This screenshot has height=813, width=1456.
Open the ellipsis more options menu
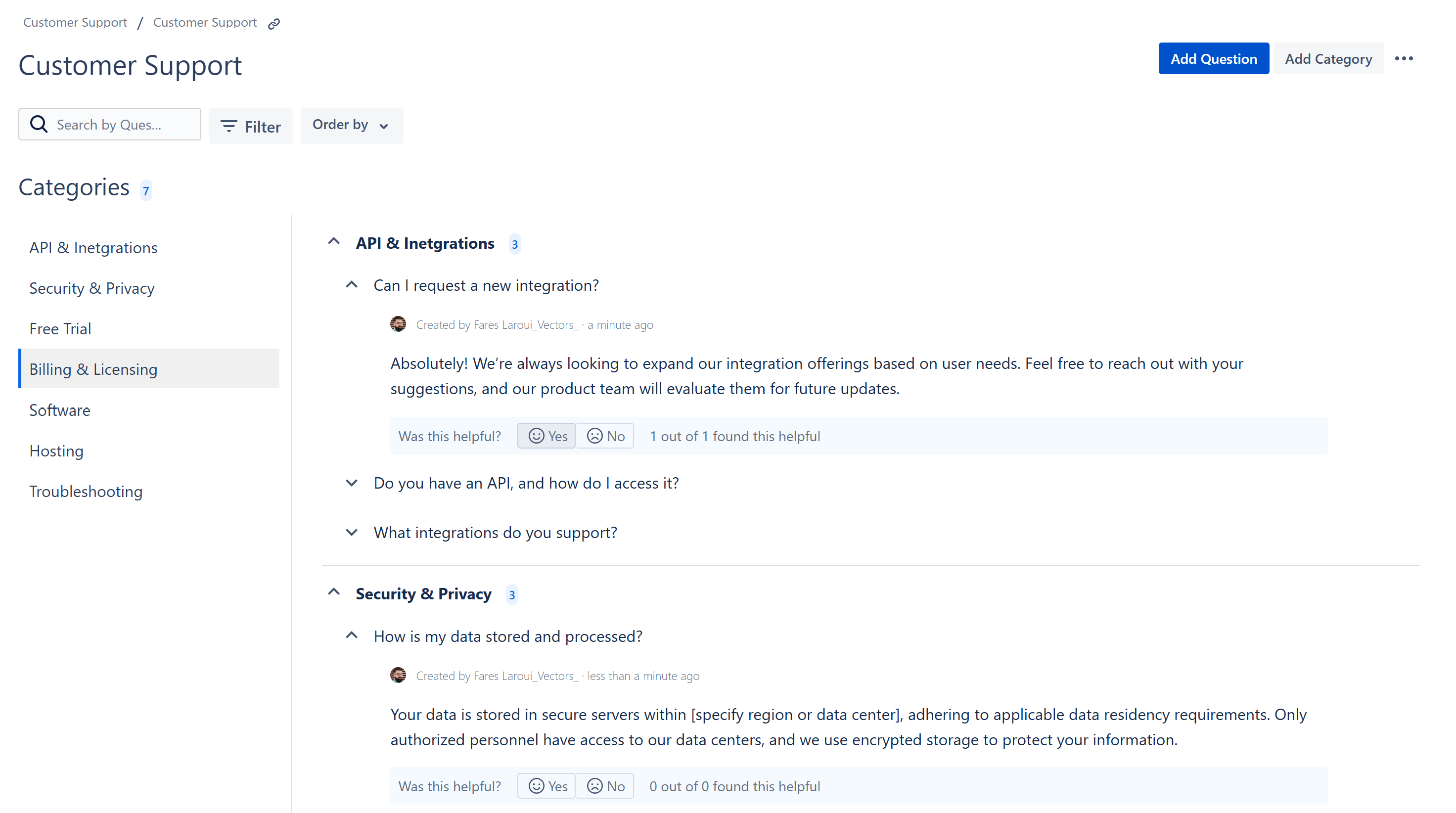tap(1405, 58)
